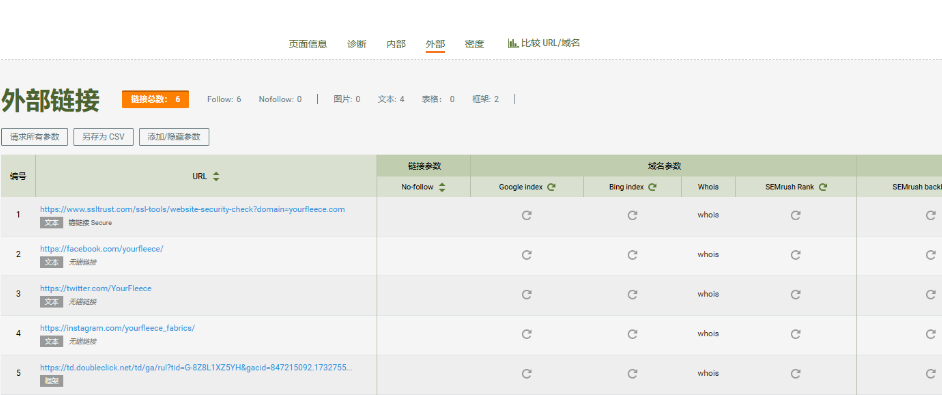942x395 pixels.
Task: Request Bing index for facebook row
Action: (632, 255)
